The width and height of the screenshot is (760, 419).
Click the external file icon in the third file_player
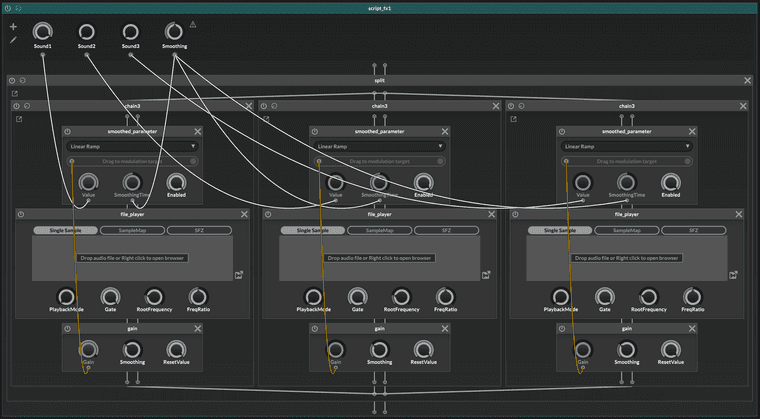(733, 275)
